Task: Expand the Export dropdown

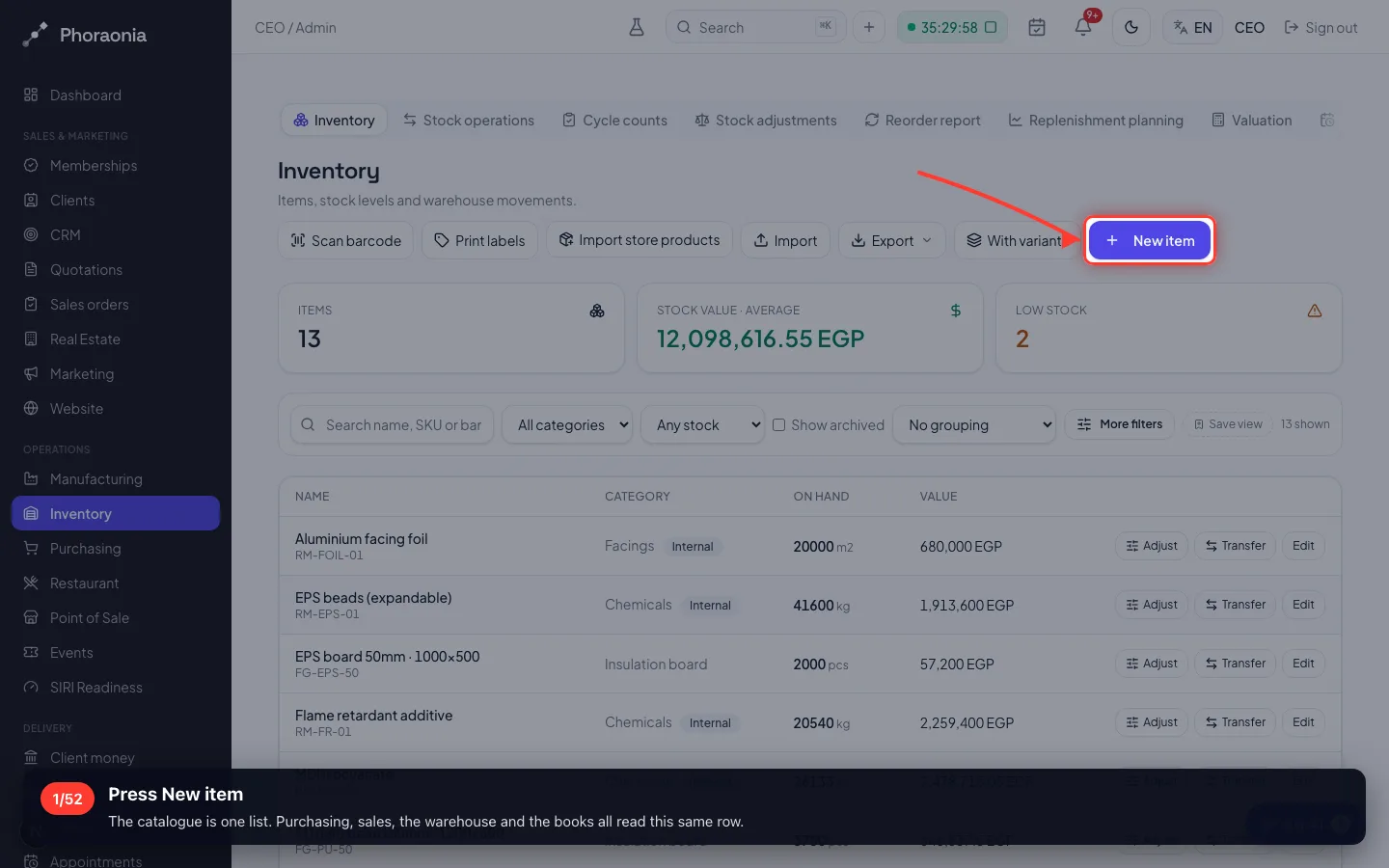Action: [892, 240]
